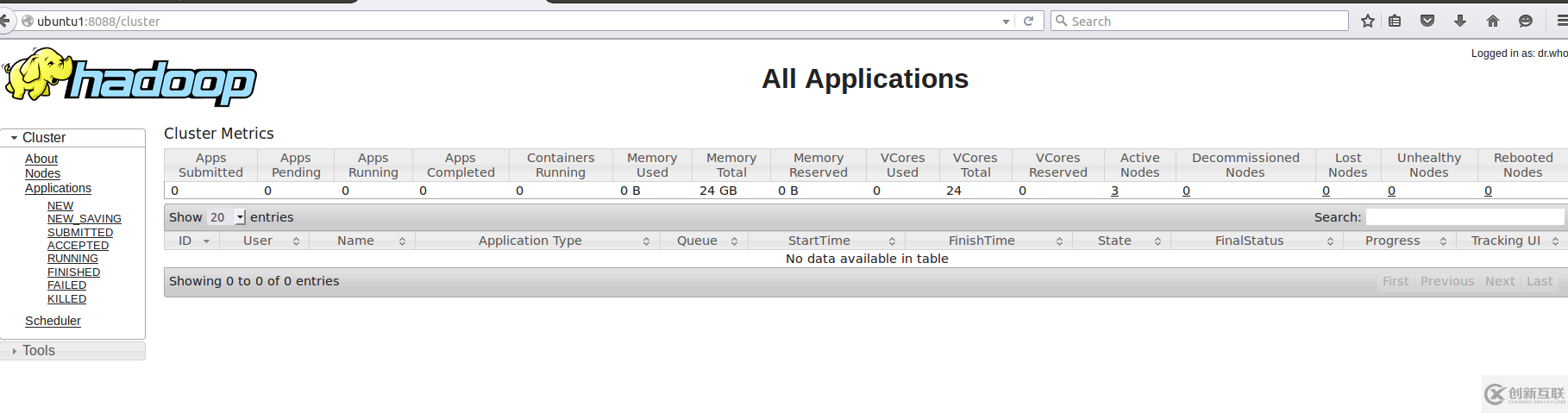
Task: Open URL bar history dropdown arrow
Action: click(1006, 22)
